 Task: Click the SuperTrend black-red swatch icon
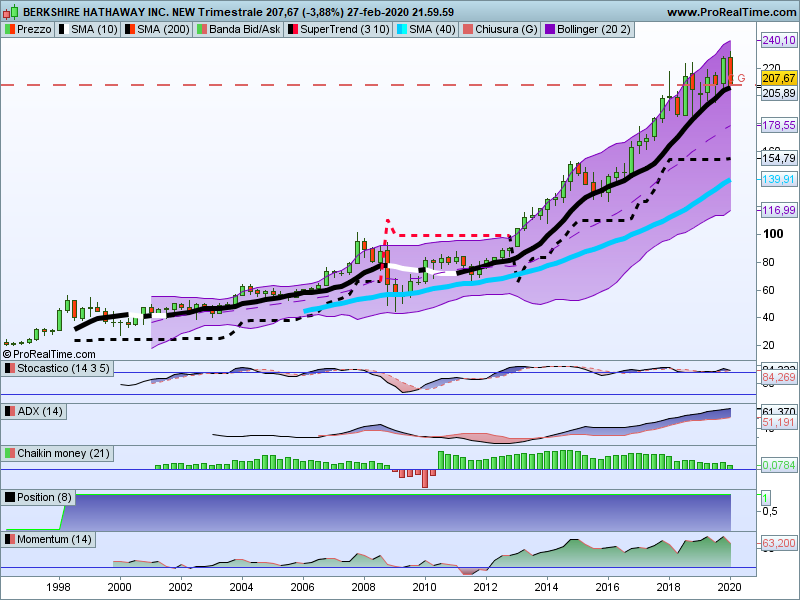coord(293,30)
